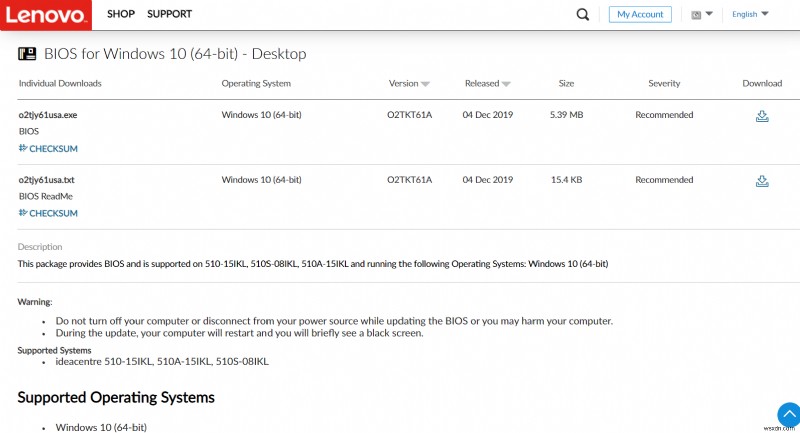Click the ideacentre 510-15IKL supported systems line
Viewport: 800px width, 433px height.
(162, 362)
